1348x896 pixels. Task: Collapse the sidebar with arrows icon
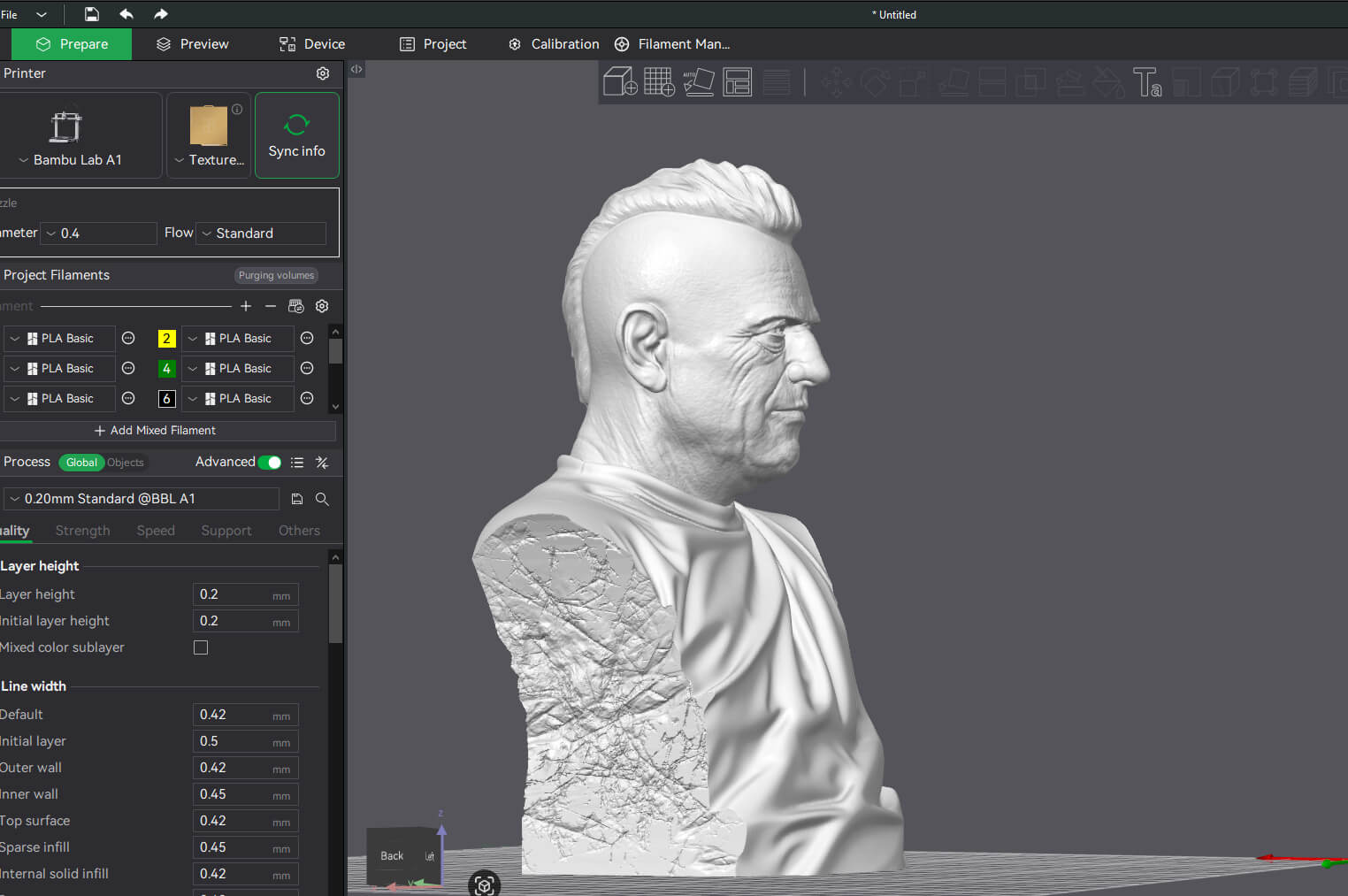tap(356, 69)
